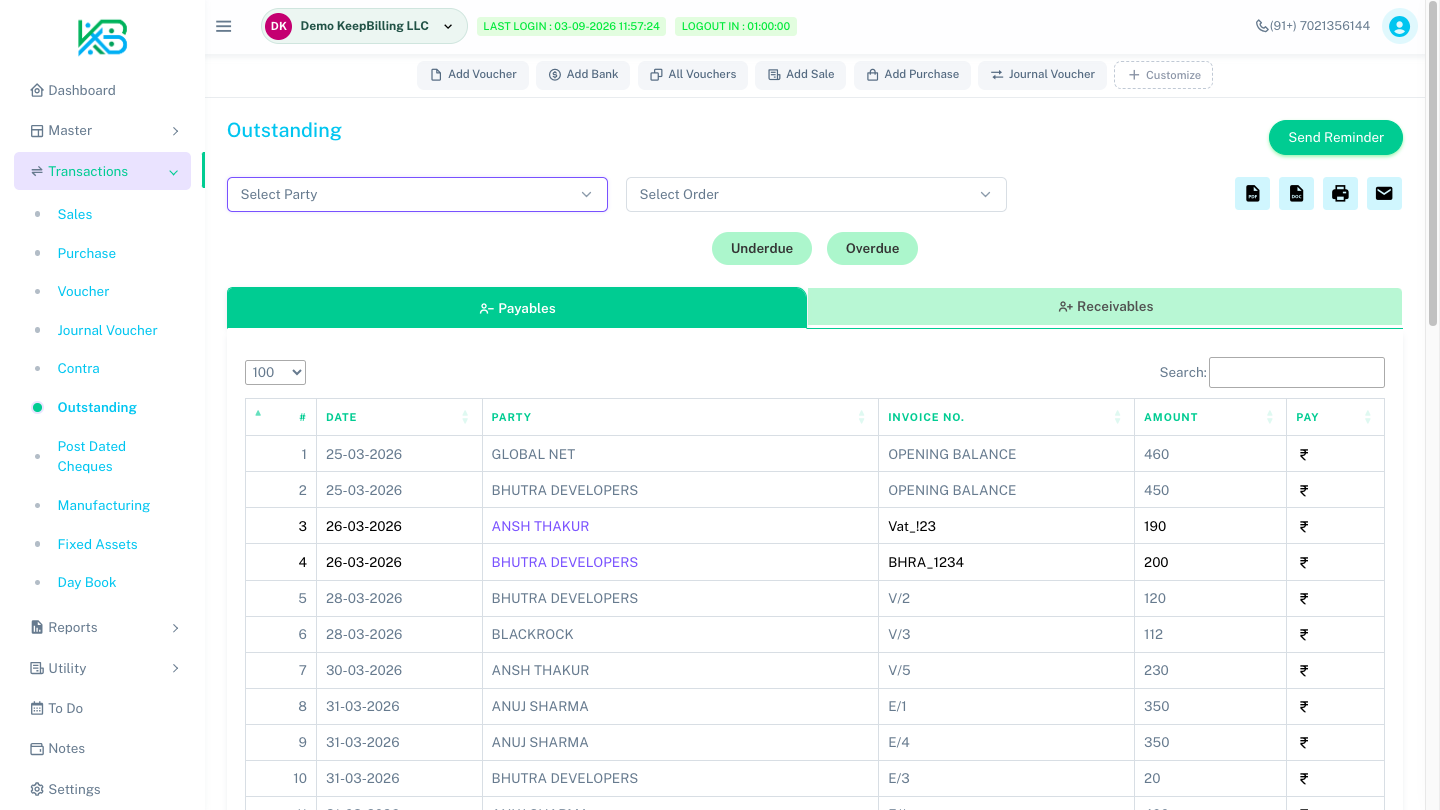Viewport: 1440px width, 810px height.
Task: Focus the table Search field
Action: pyautogui.click(x=1297, y=372)
